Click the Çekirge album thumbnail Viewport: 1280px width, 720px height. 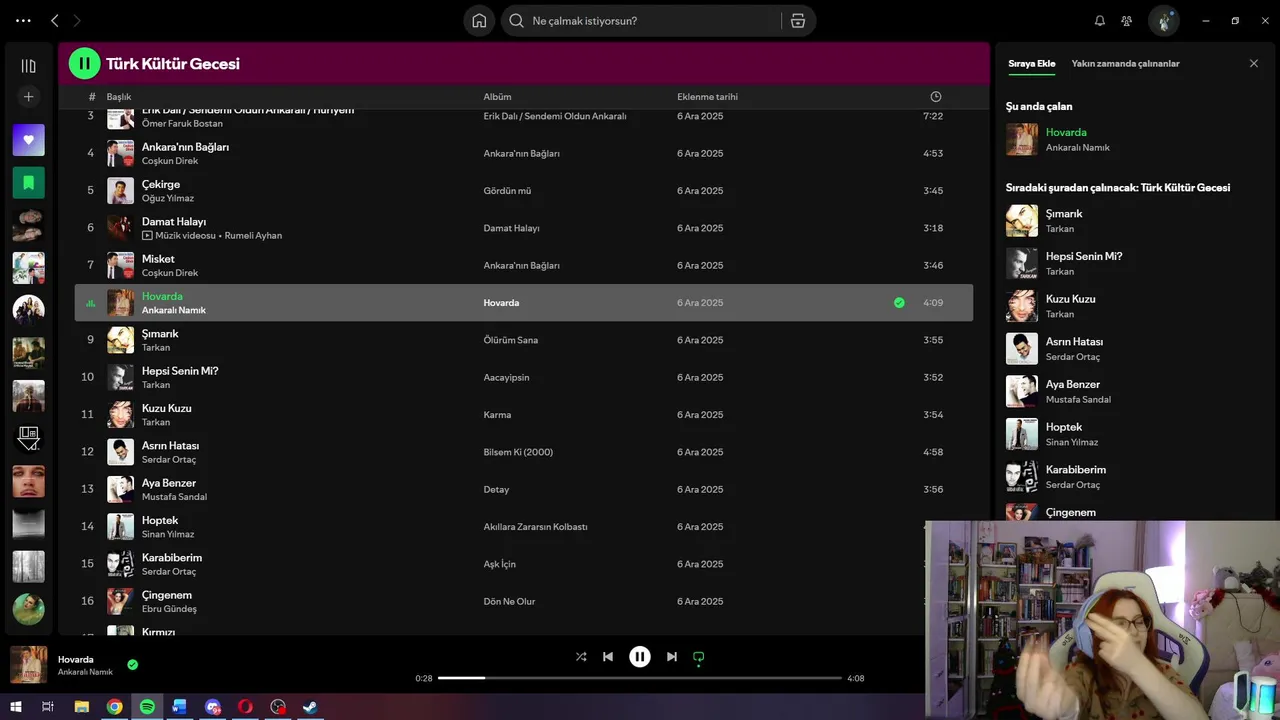(x=120, y=191)
